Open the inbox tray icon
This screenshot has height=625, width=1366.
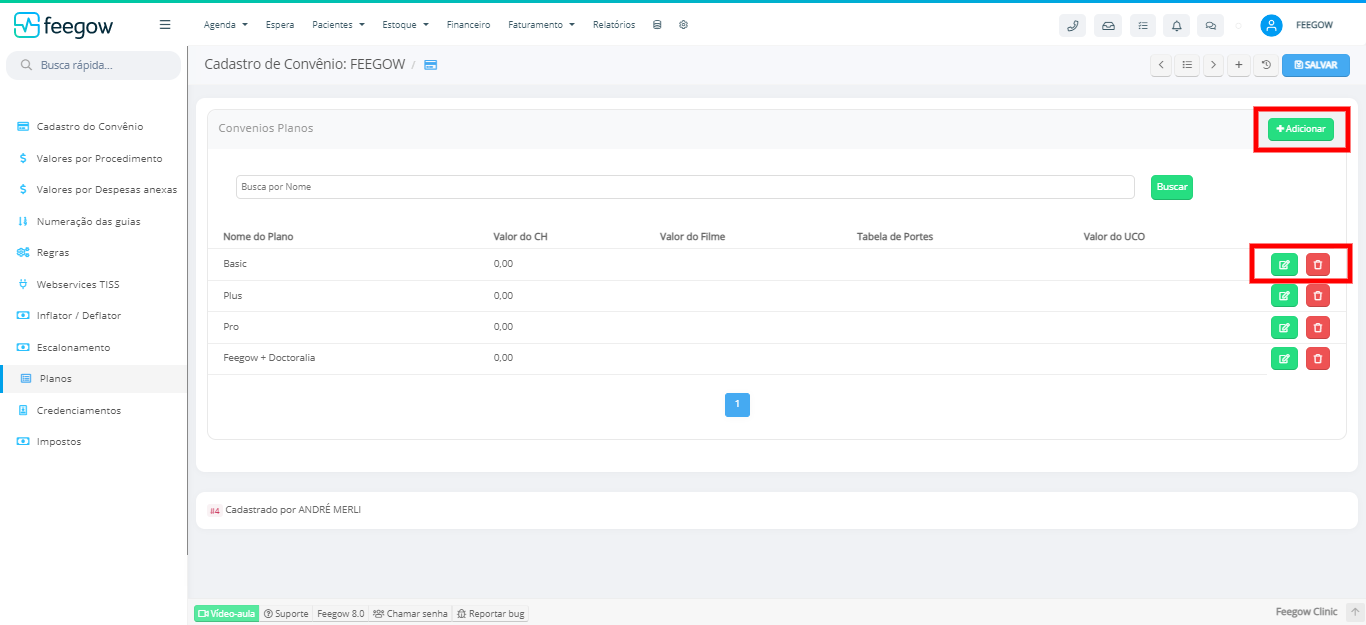pyautogui.click(x=1108, y=26)
